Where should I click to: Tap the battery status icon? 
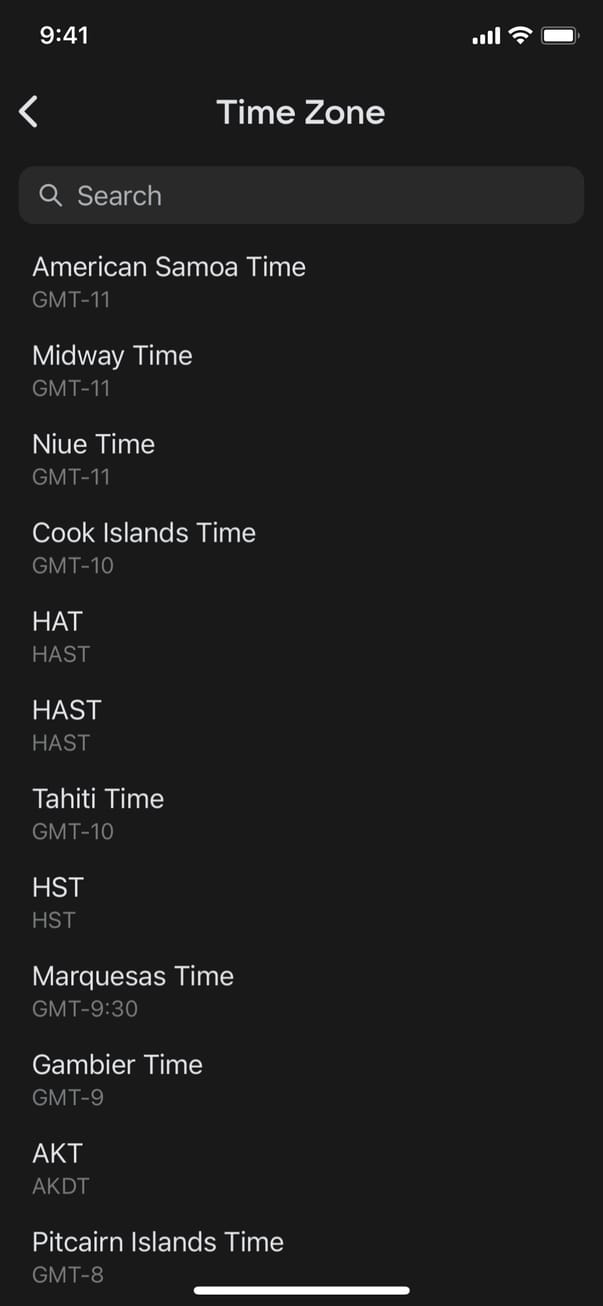(x=560, y=36)
